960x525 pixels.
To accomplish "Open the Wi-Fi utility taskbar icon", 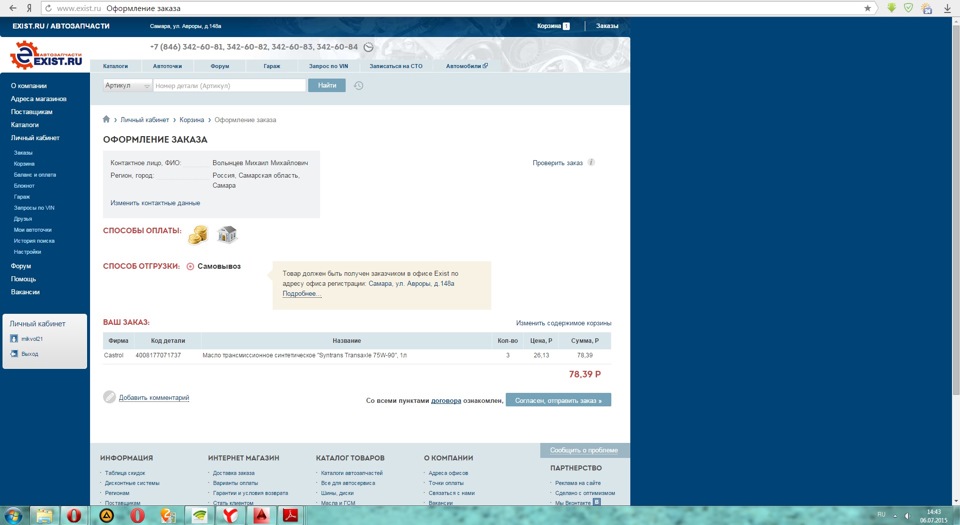I will pos(199,516).
